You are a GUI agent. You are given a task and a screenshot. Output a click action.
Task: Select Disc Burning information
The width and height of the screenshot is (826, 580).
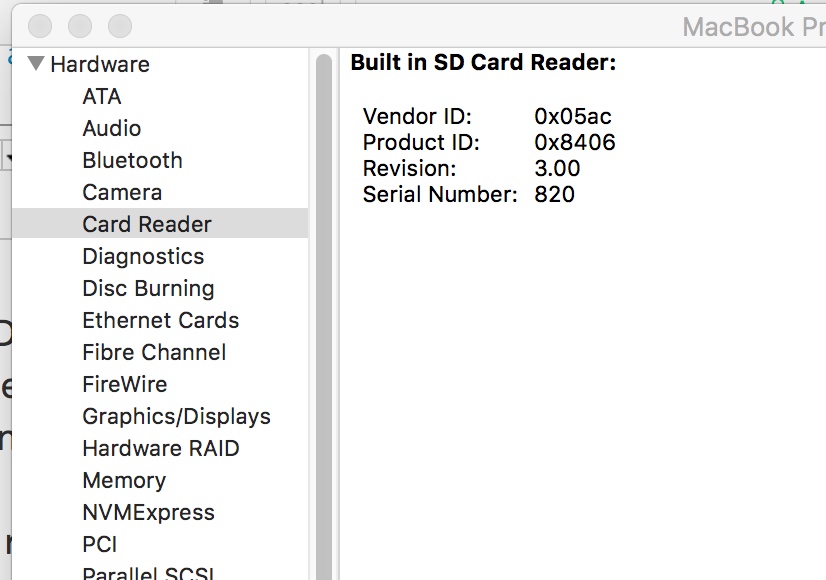[x=147, y=288]
